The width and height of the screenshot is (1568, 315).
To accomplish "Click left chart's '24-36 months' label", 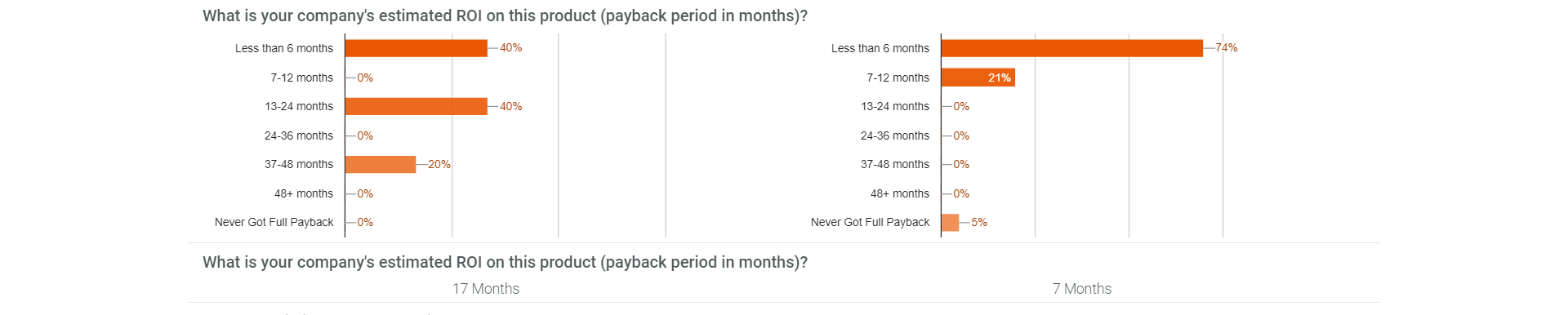I will click(299, 135).
